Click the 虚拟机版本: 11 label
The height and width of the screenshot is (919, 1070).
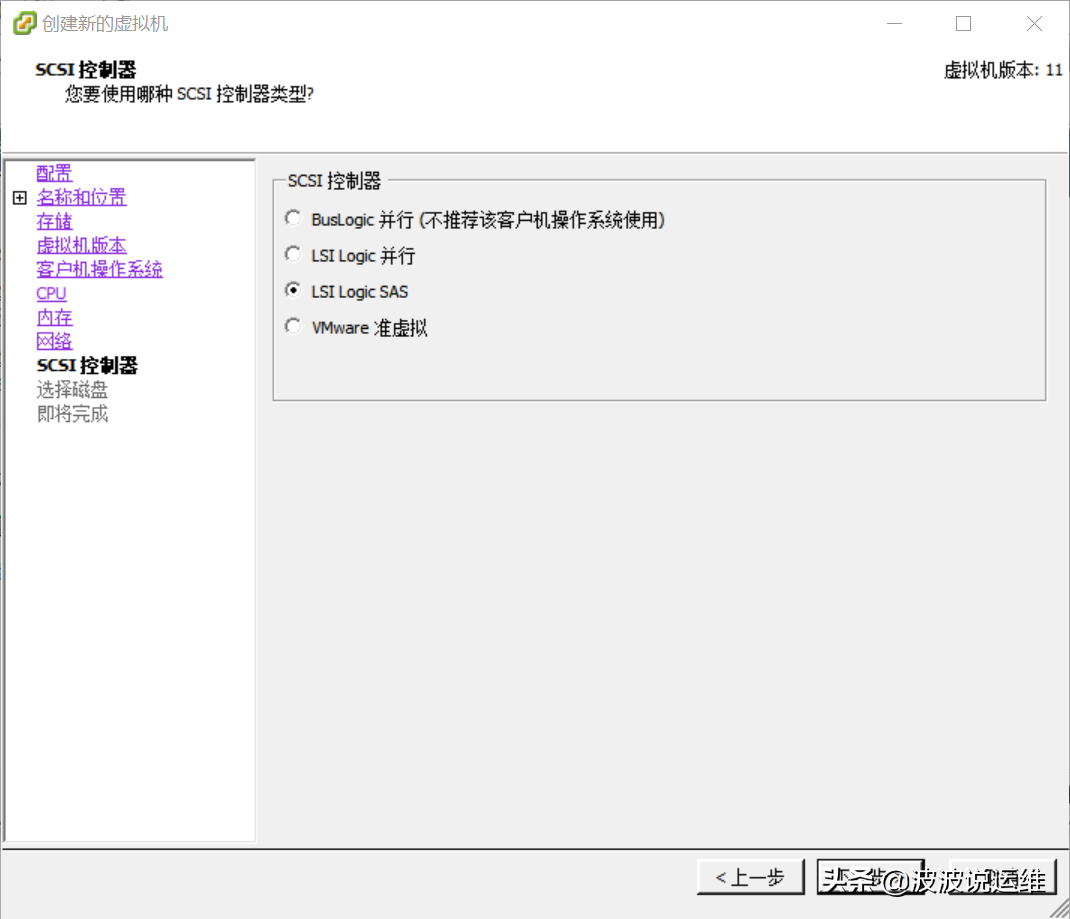[x=1003, y=70]
